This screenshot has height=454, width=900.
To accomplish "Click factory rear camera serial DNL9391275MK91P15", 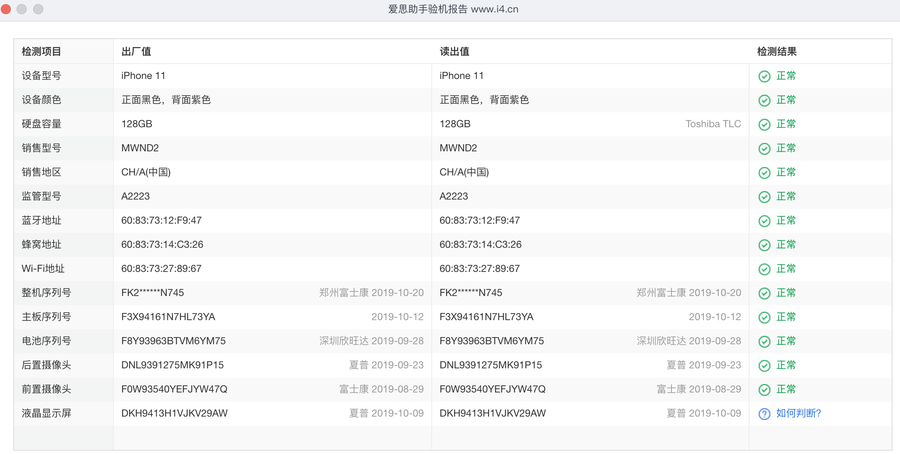I will [x=173, y=365].
